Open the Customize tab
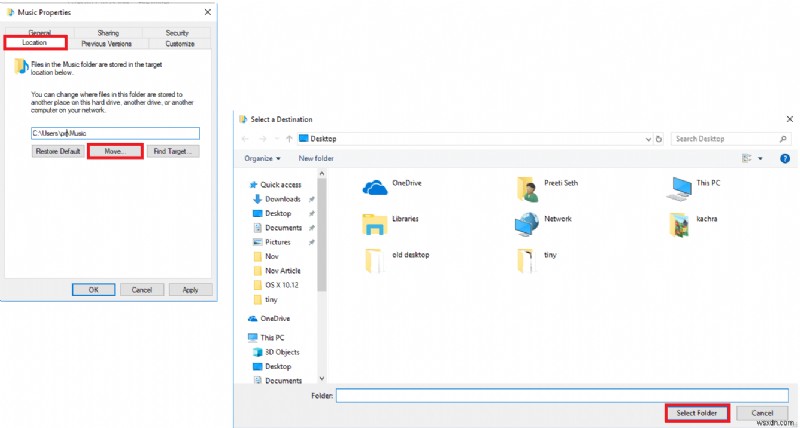 [x=180, y=44]
